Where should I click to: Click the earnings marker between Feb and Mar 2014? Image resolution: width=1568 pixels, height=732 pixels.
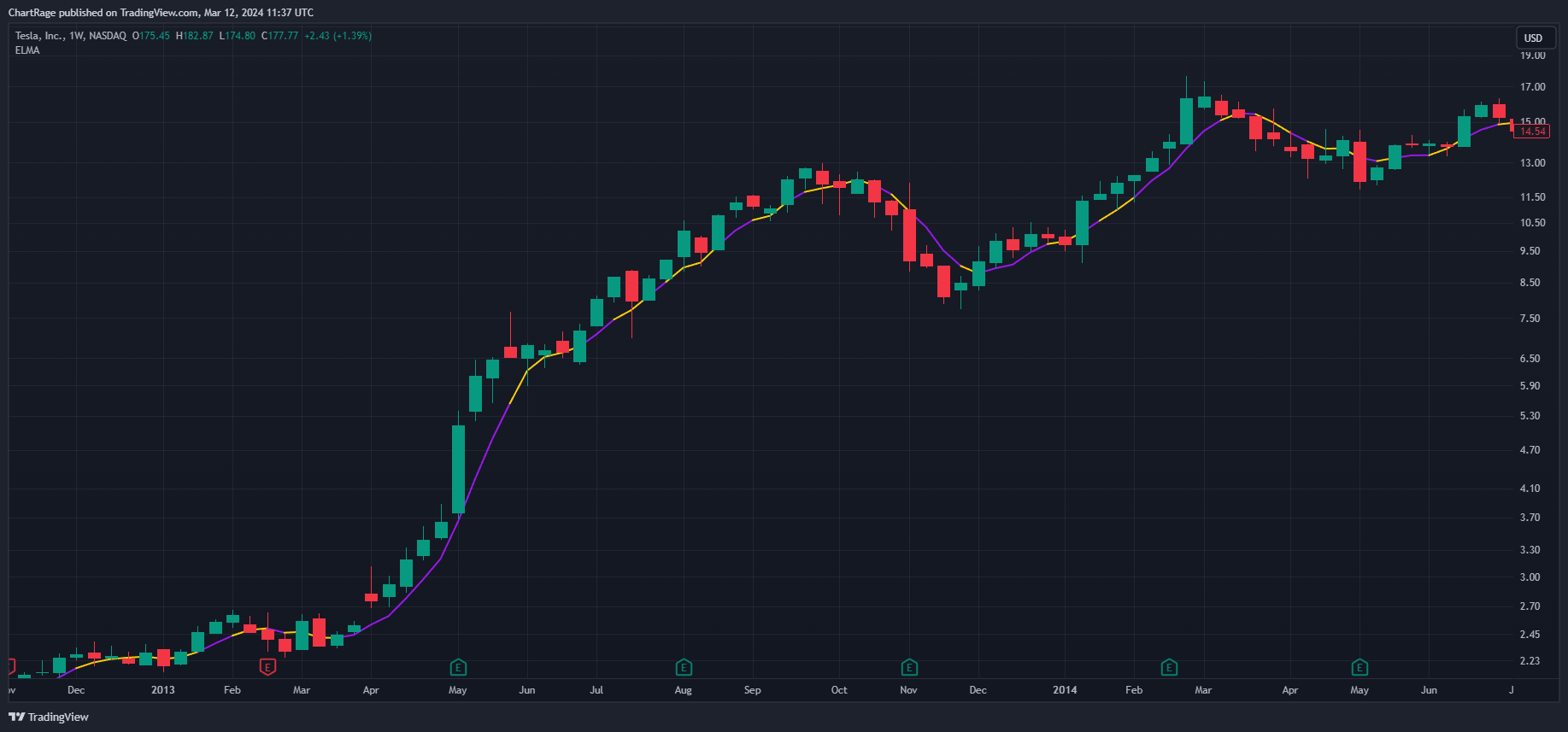1169,666
